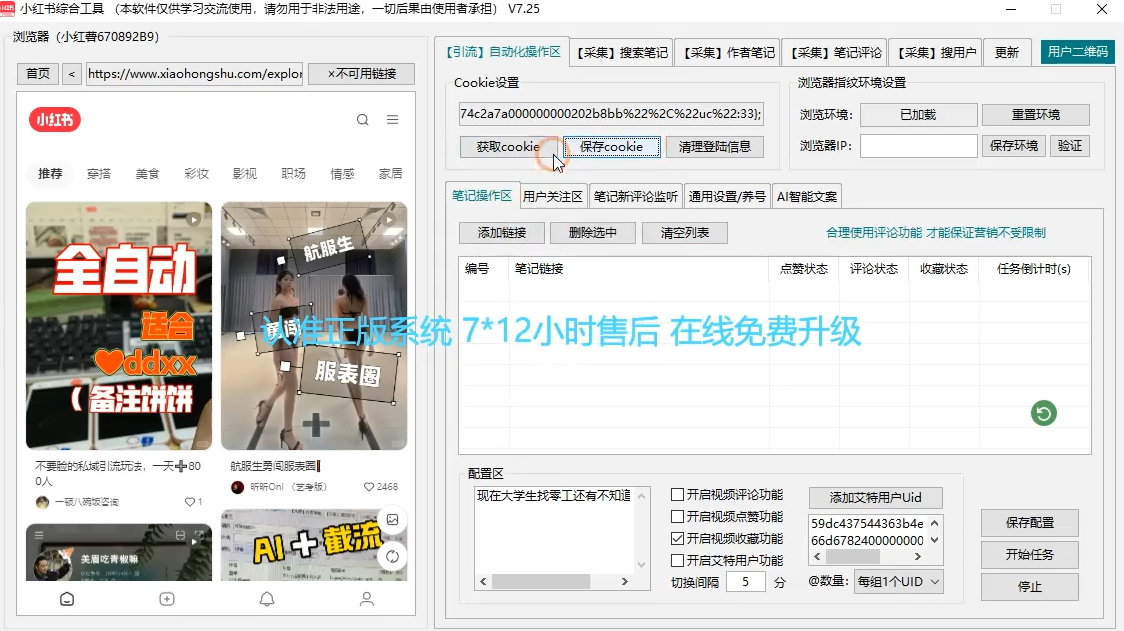The height and width of the screenshot is (631, 1124).
Task: Click the green refresh circle icon in the note list
Action: (1044, 413)
